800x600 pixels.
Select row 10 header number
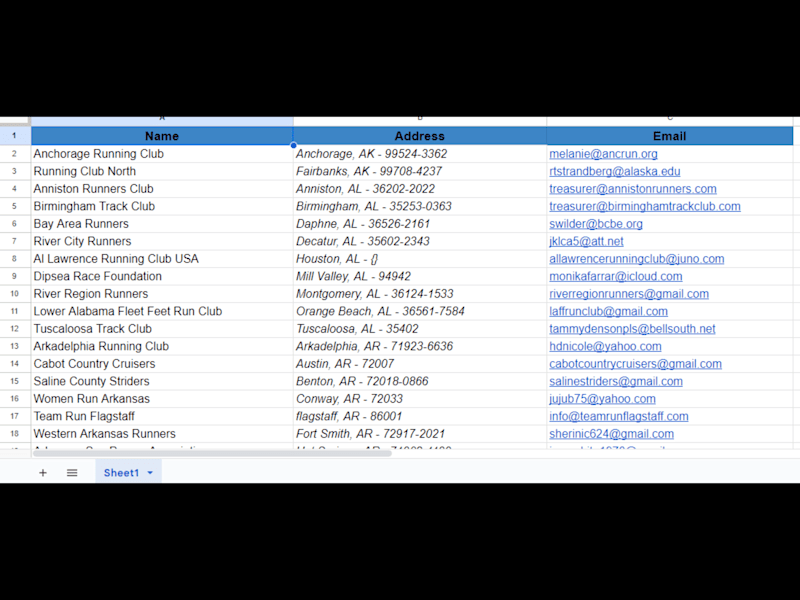pos(15,294)
